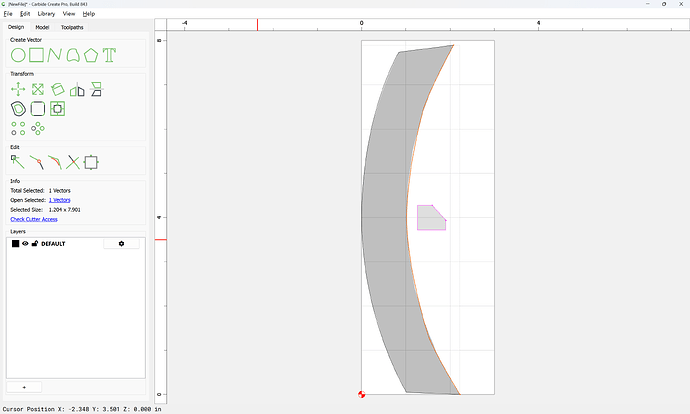Open the Offset Vectors tool
The image size is (690, 414).
[x=18, y=109]
